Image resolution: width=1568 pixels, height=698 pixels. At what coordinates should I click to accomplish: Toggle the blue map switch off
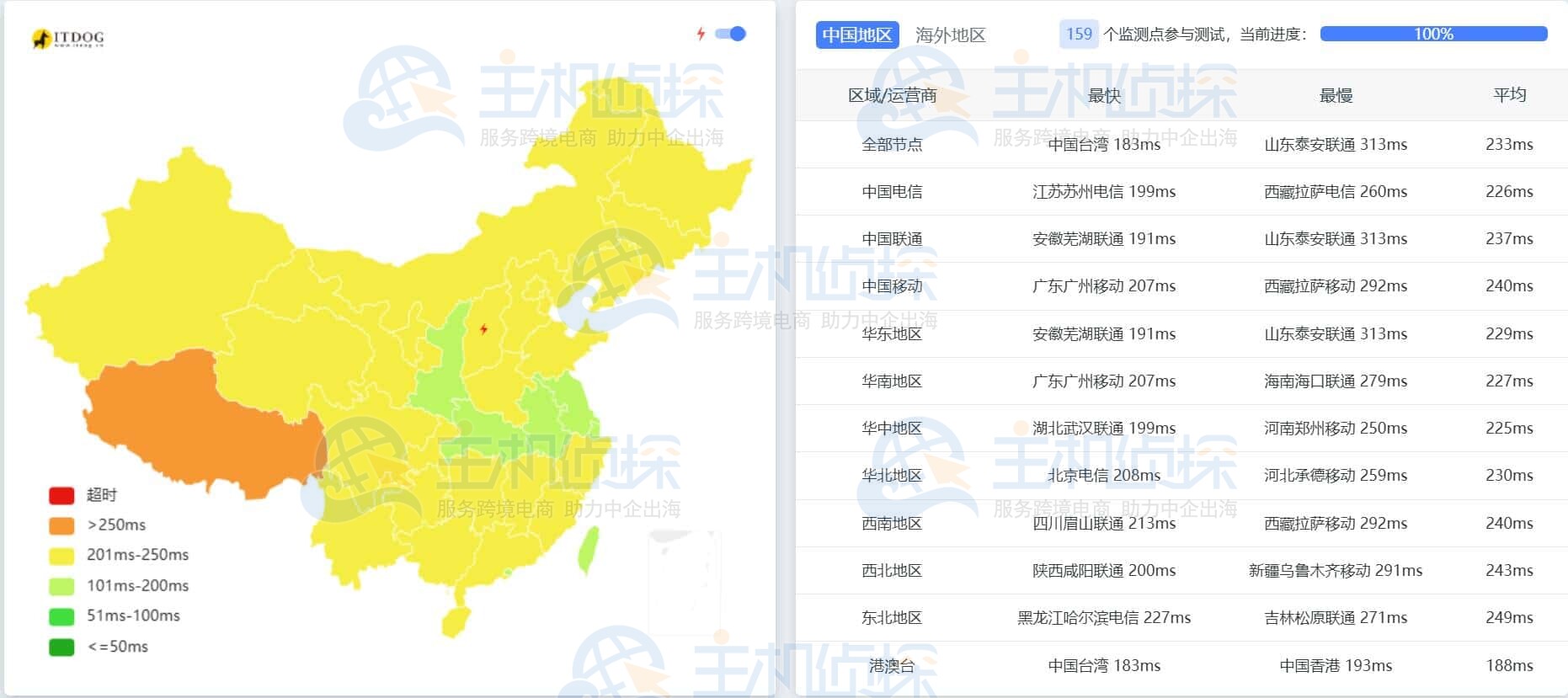point(730,34)
